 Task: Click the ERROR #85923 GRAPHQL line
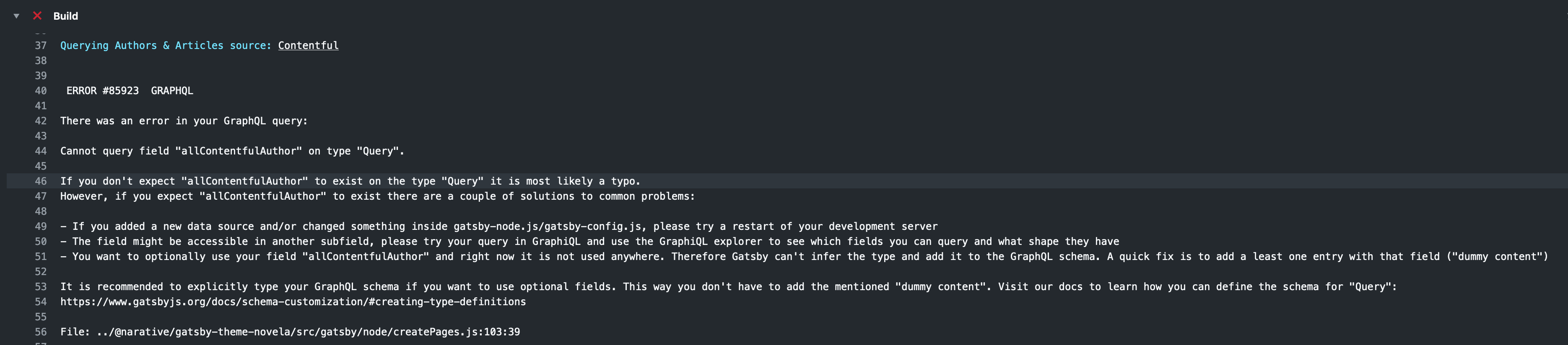[x=130, y=91]
